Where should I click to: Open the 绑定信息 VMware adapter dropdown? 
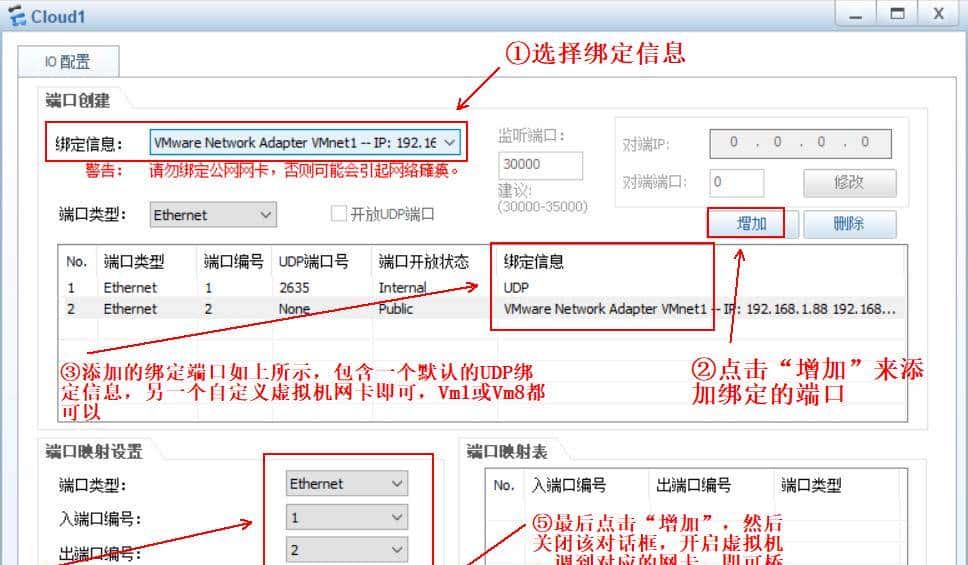305,143
